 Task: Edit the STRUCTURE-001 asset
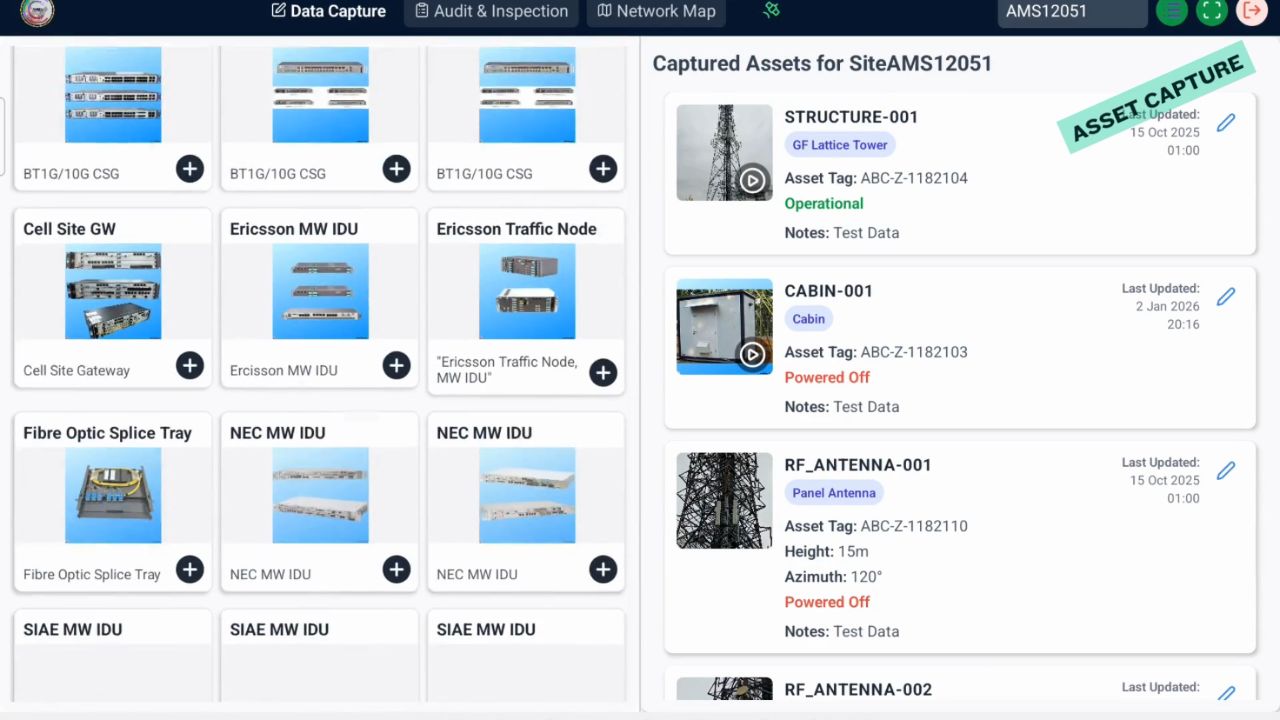(x=1226, y=123)
